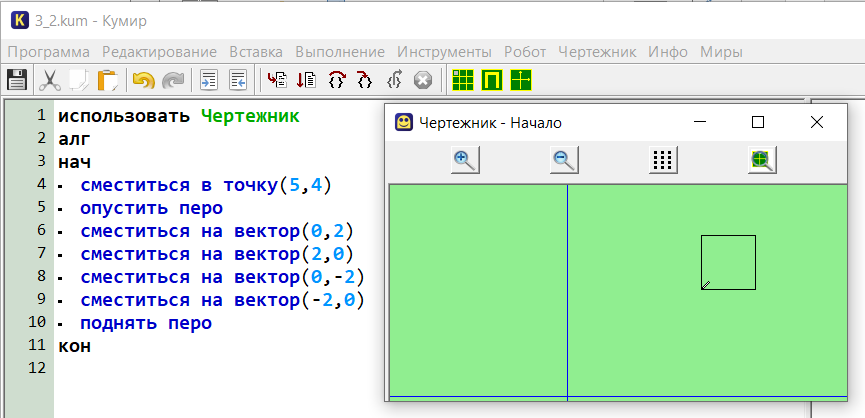Click the pen marker at square corner

706,285
